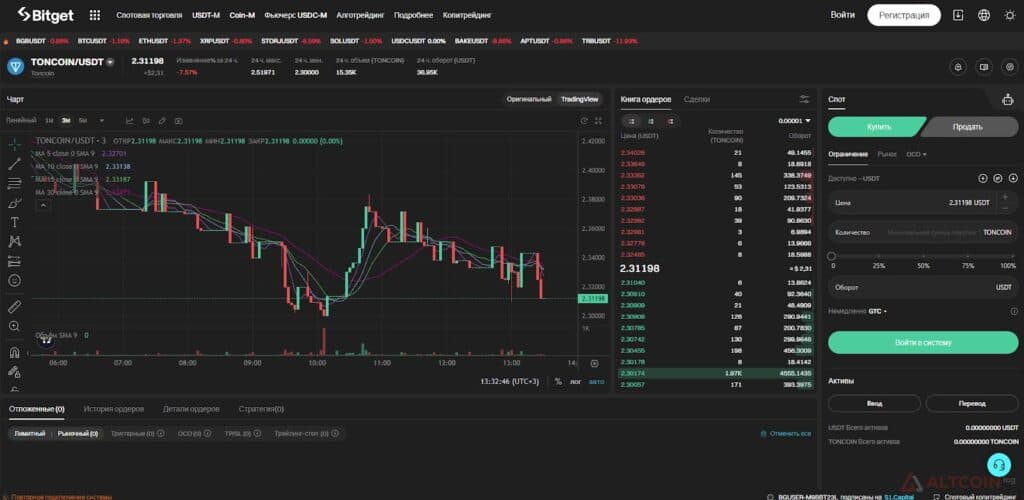
Task: Select the trend line drawing tool
Action: point(14,164)
